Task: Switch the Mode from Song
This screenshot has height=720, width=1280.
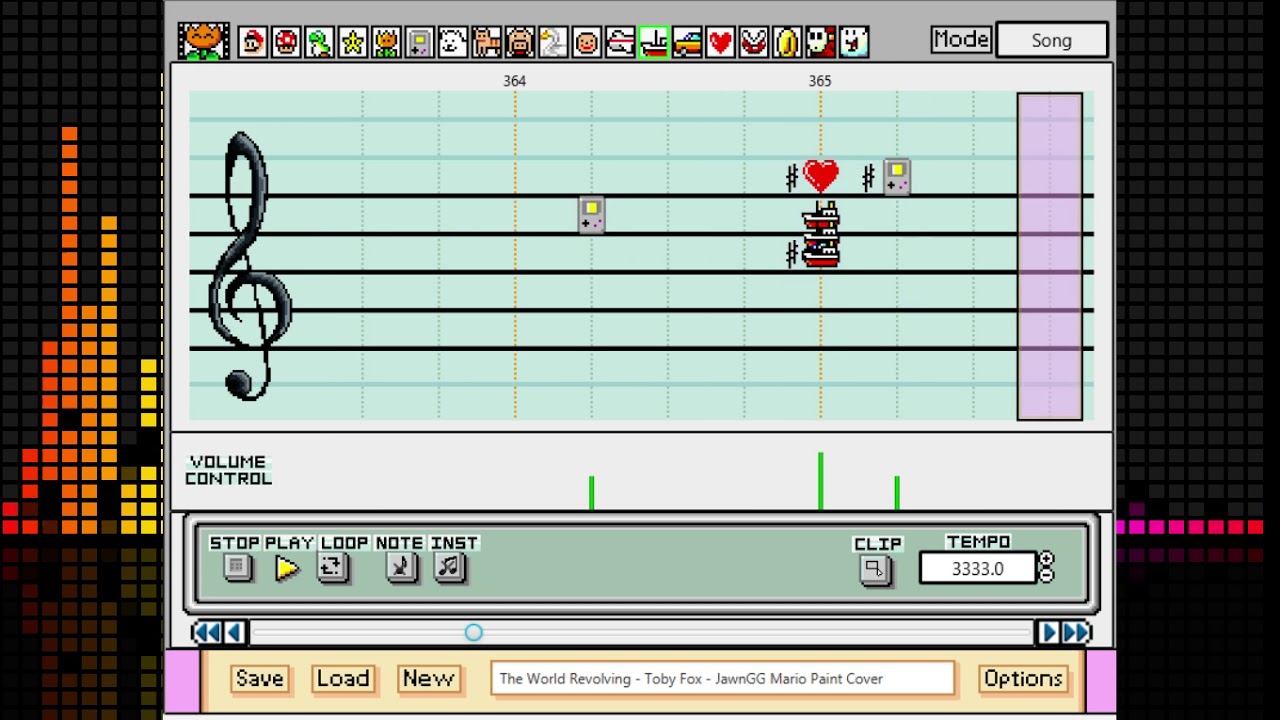Action: click(x=1052, y=40)
